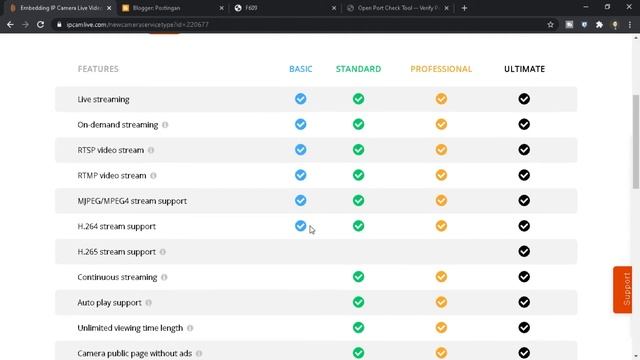Reload the ipcamlive page
The height and width of the screenshot is (360, 640).
(40, 24)
